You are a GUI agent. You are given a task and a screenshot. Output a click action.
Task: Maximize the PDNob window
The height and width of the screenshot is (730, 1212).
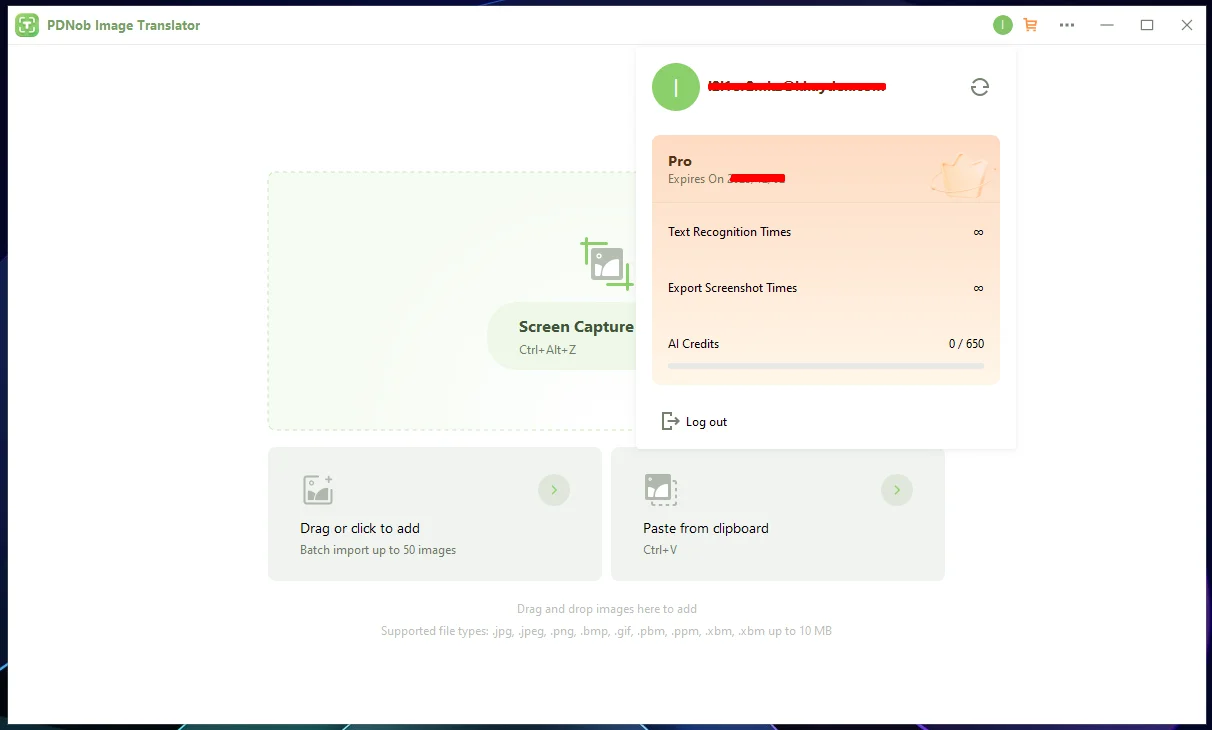(1147, 25)
